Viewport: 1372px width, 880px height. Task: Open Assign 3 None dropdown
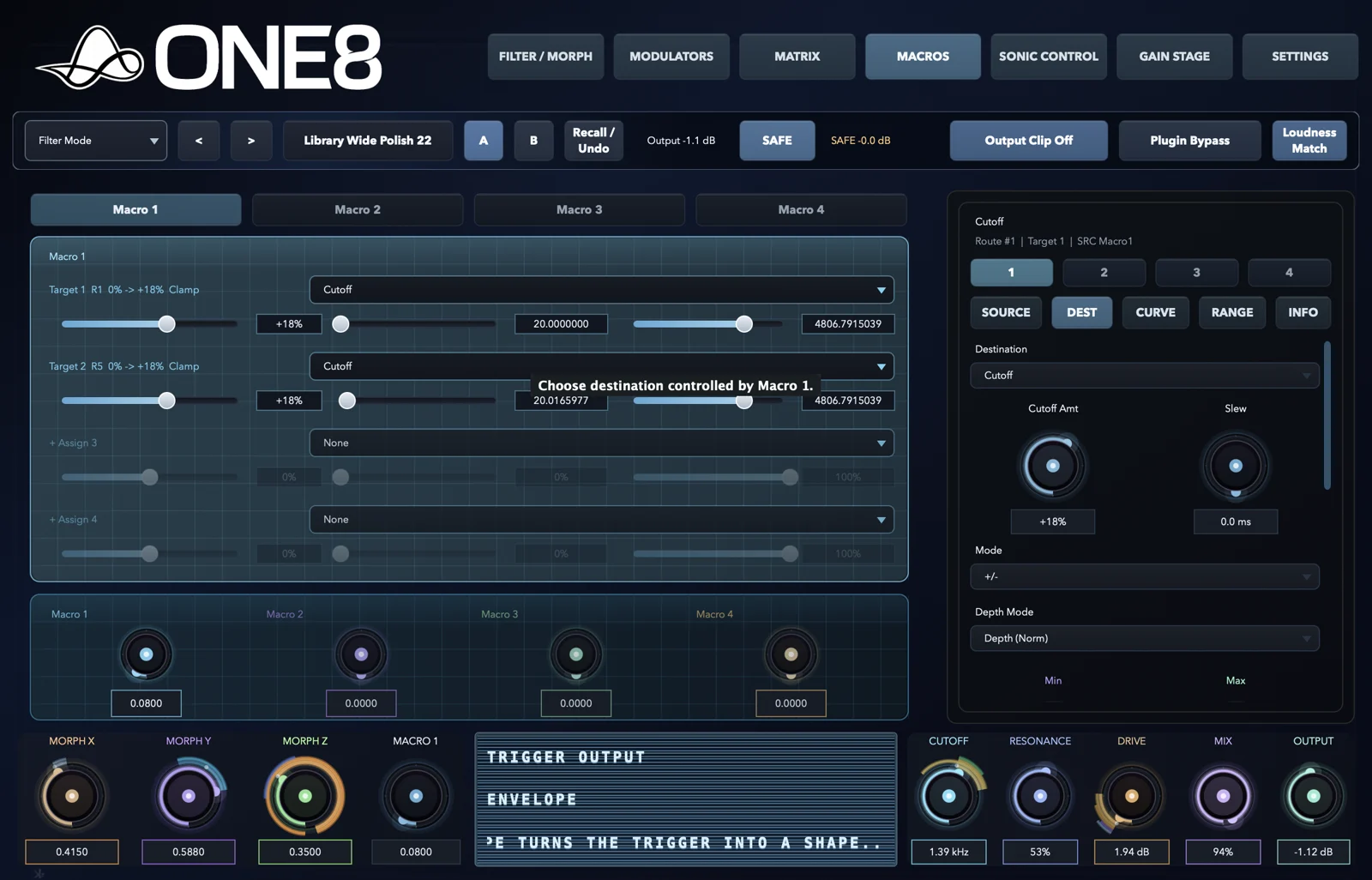pos(601,443)
